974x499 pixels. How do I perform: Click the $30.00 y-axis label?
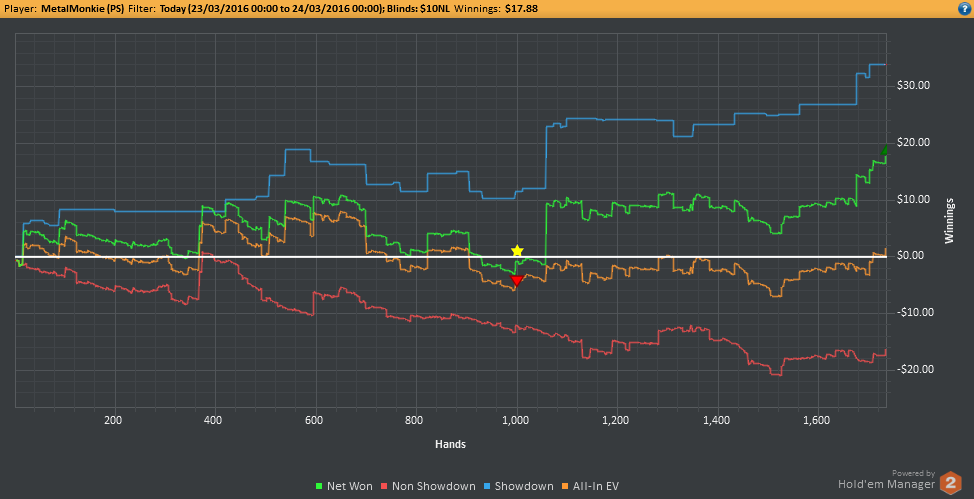(913, 85)
